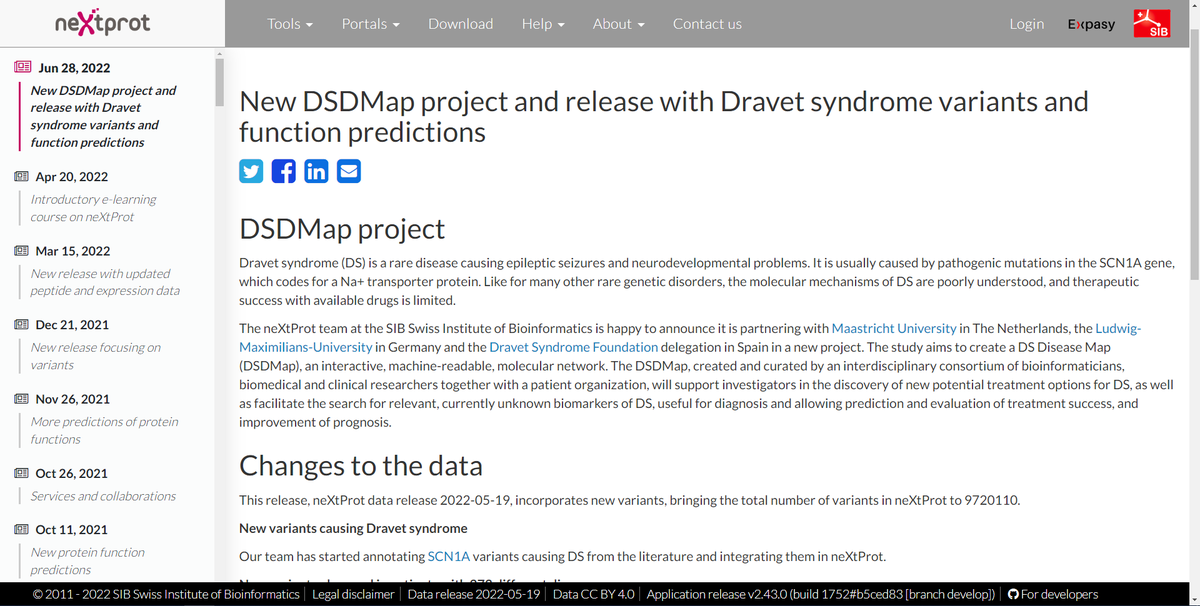Click the newspaper icon beside Dec 21, 2021

coord(22,324)
